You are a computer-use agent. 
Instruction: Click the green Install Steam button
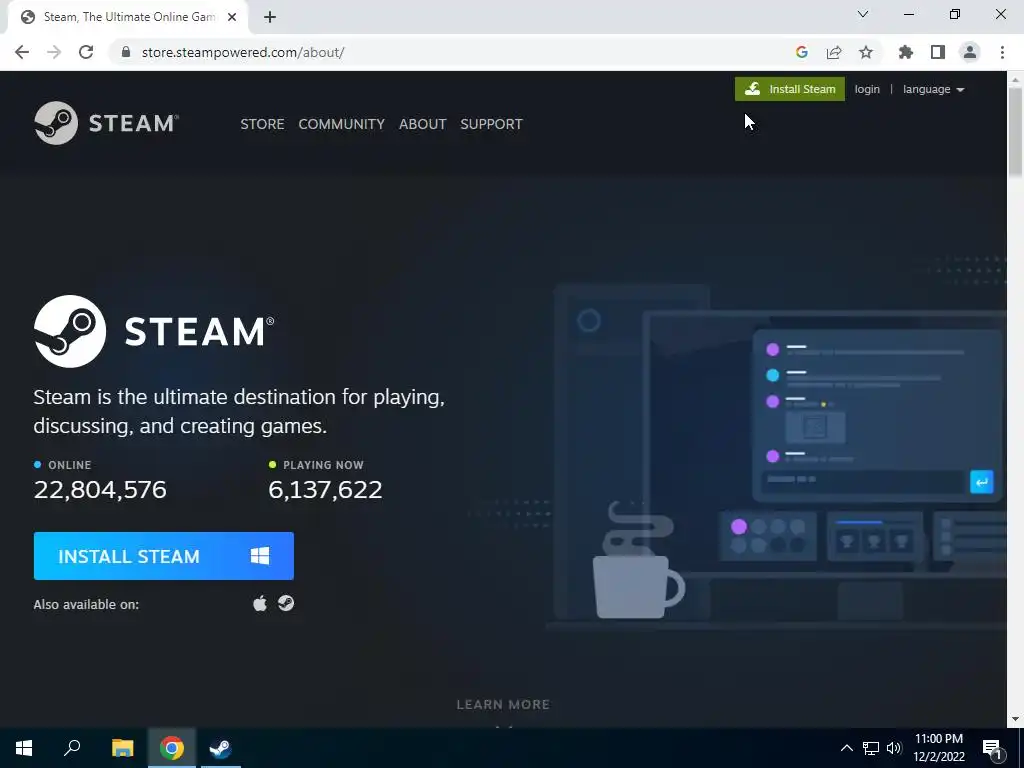pos(790,89)
